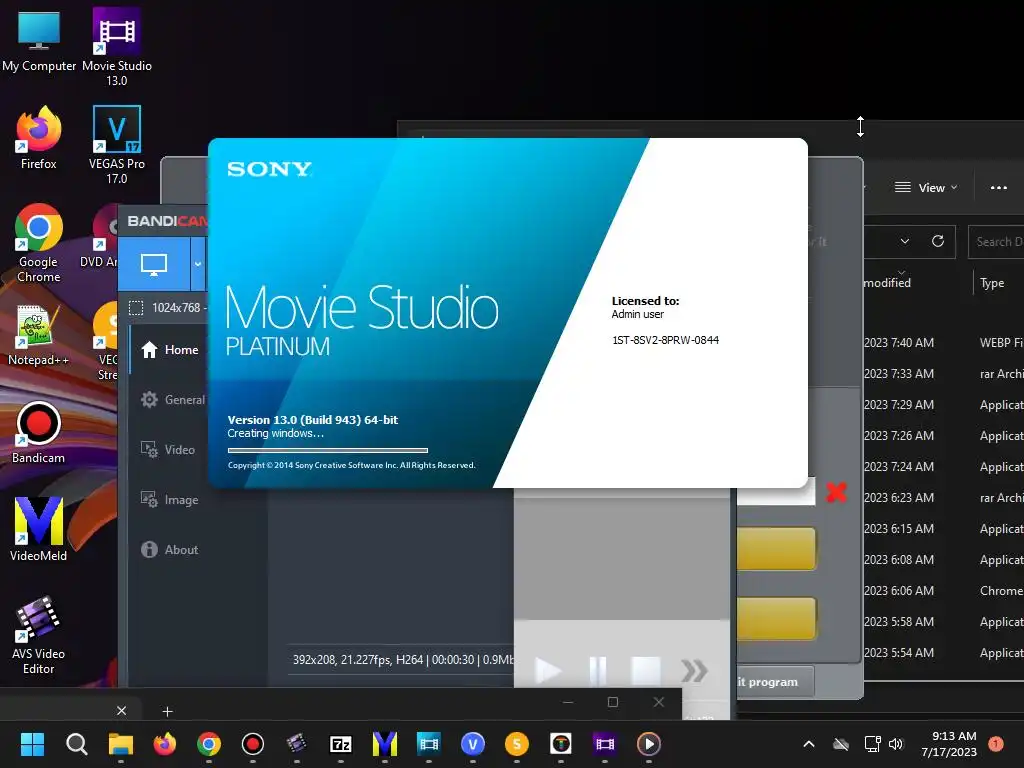Open 7-Zip from taskbar
The width and height of the screenshot is (1024, 768).
coord(341,744)
